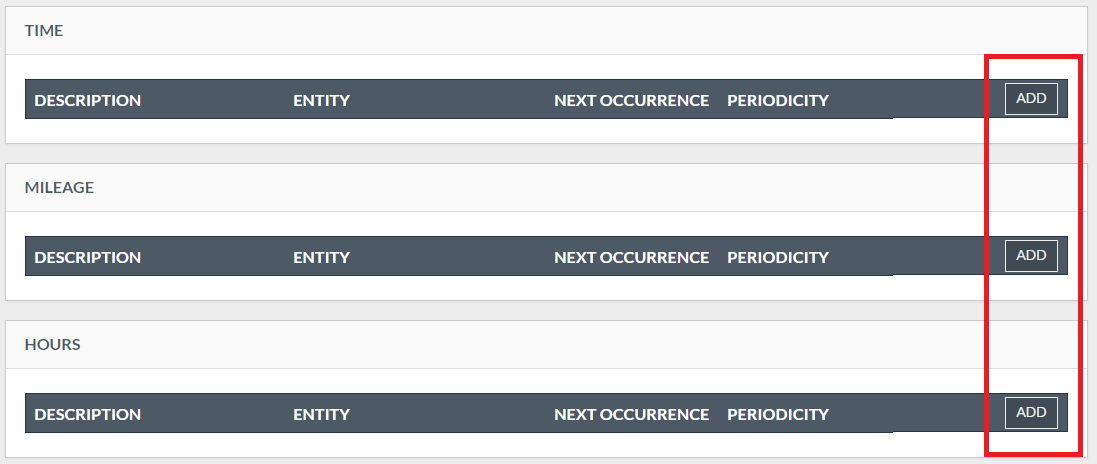
Task: Click ADD button in the MILEAGE section
Action: [x=1031, y=256]
